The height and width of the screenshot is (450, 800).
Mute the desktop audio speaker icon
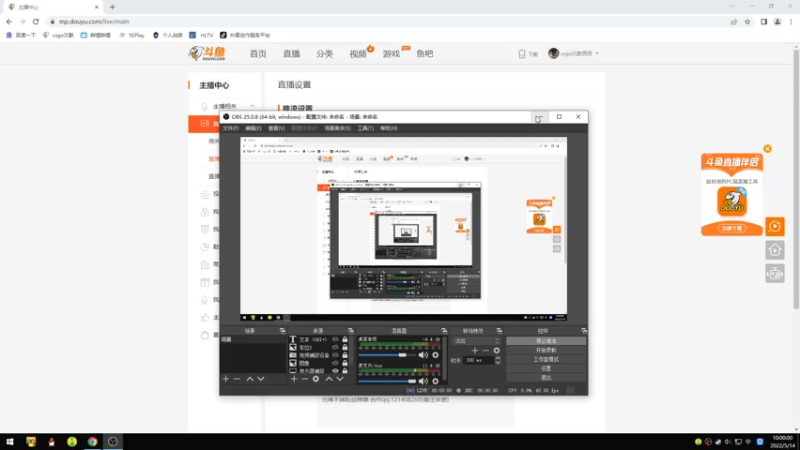tap(423, 355)
